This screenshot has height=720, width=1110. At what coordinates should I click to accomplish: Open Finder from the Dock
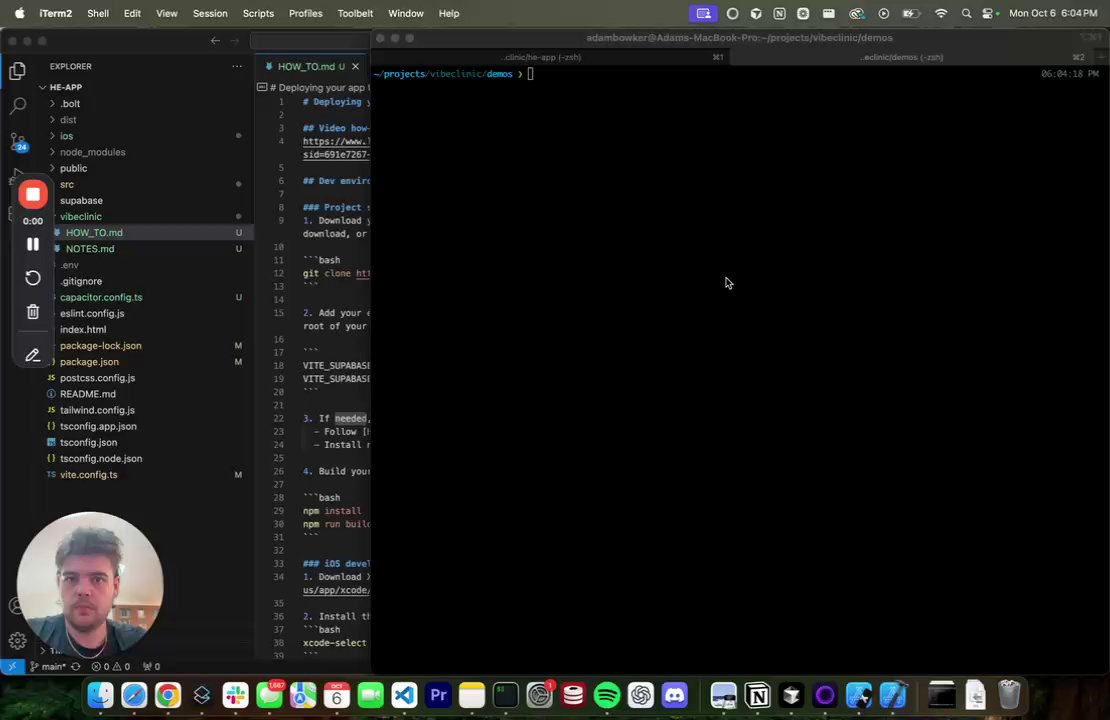[x=101, y=695]
